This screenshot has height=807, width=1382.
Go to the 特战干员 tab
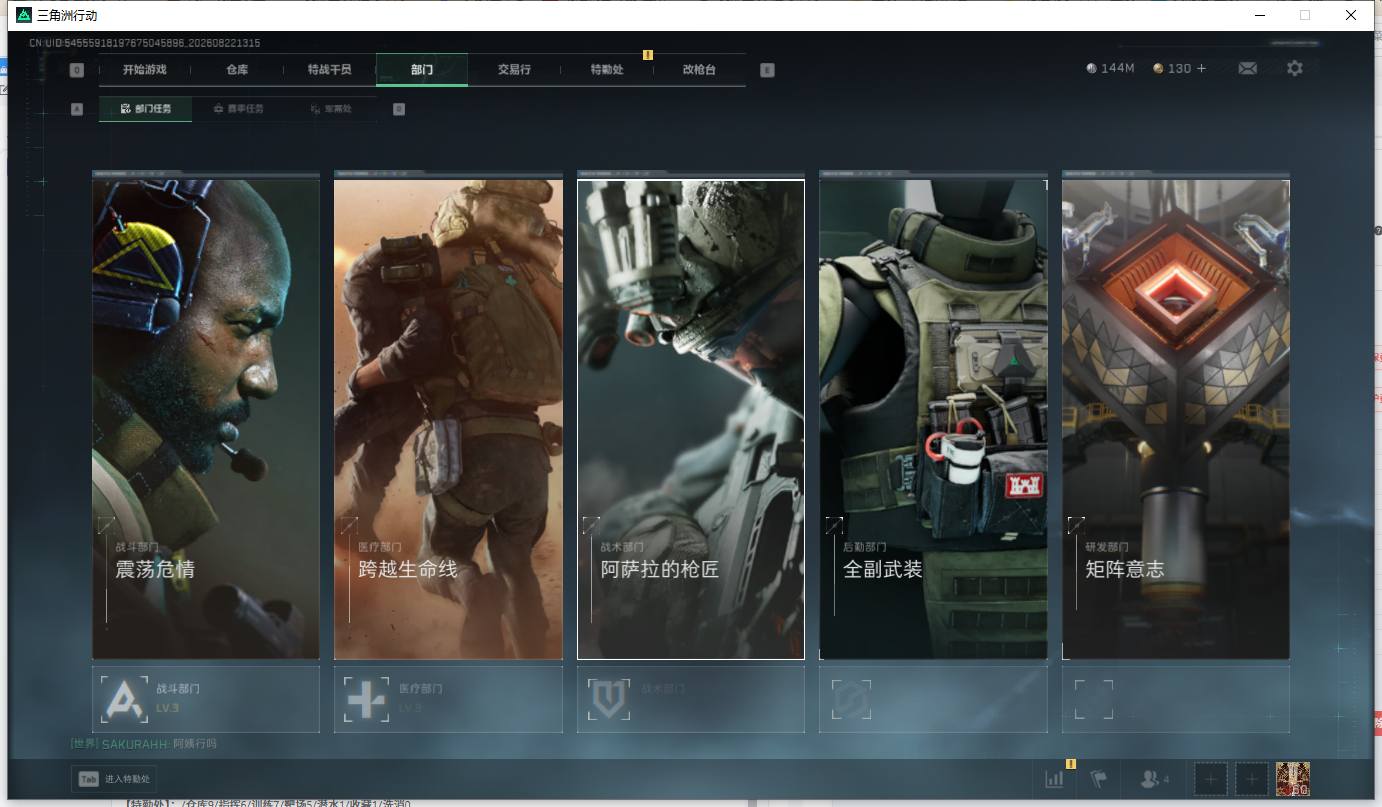tap(330, 70)
